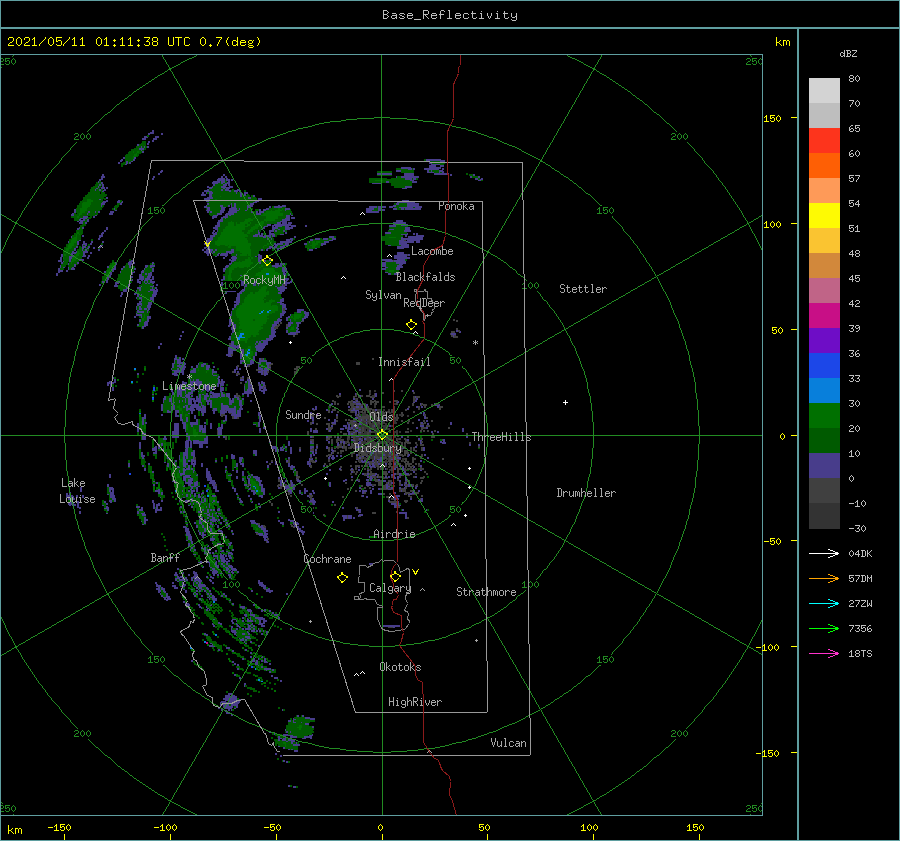
Task: Click the magenta 18TS arrow in legend
Action: coord(824,653)
